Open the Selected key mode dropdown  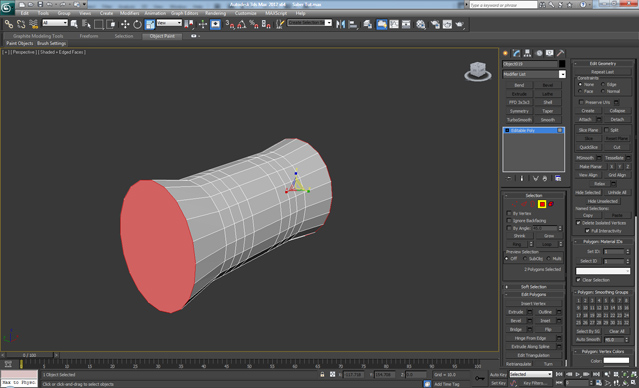point(531,374)
